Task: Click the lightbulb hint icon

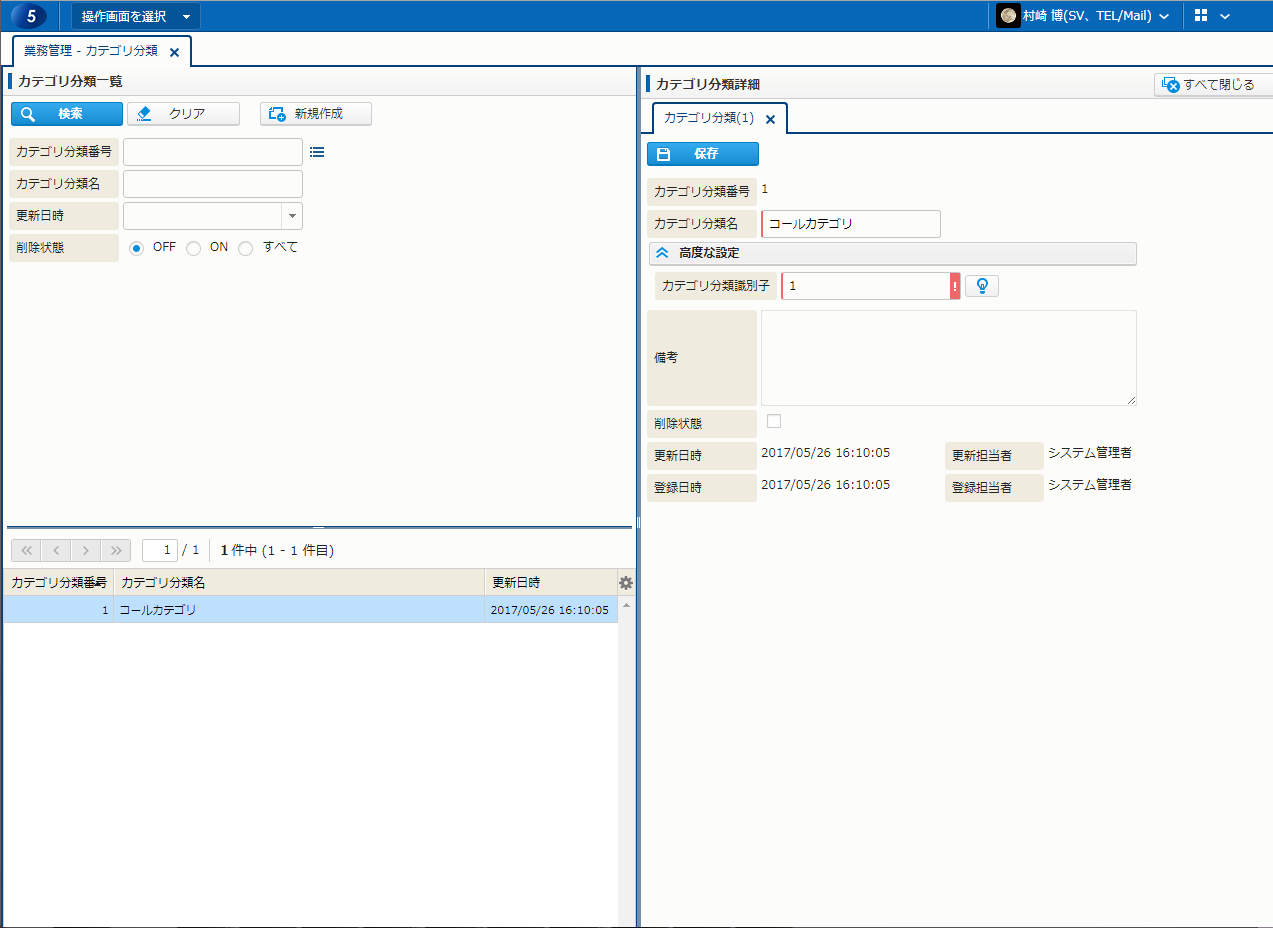Action: pos(982,286)
